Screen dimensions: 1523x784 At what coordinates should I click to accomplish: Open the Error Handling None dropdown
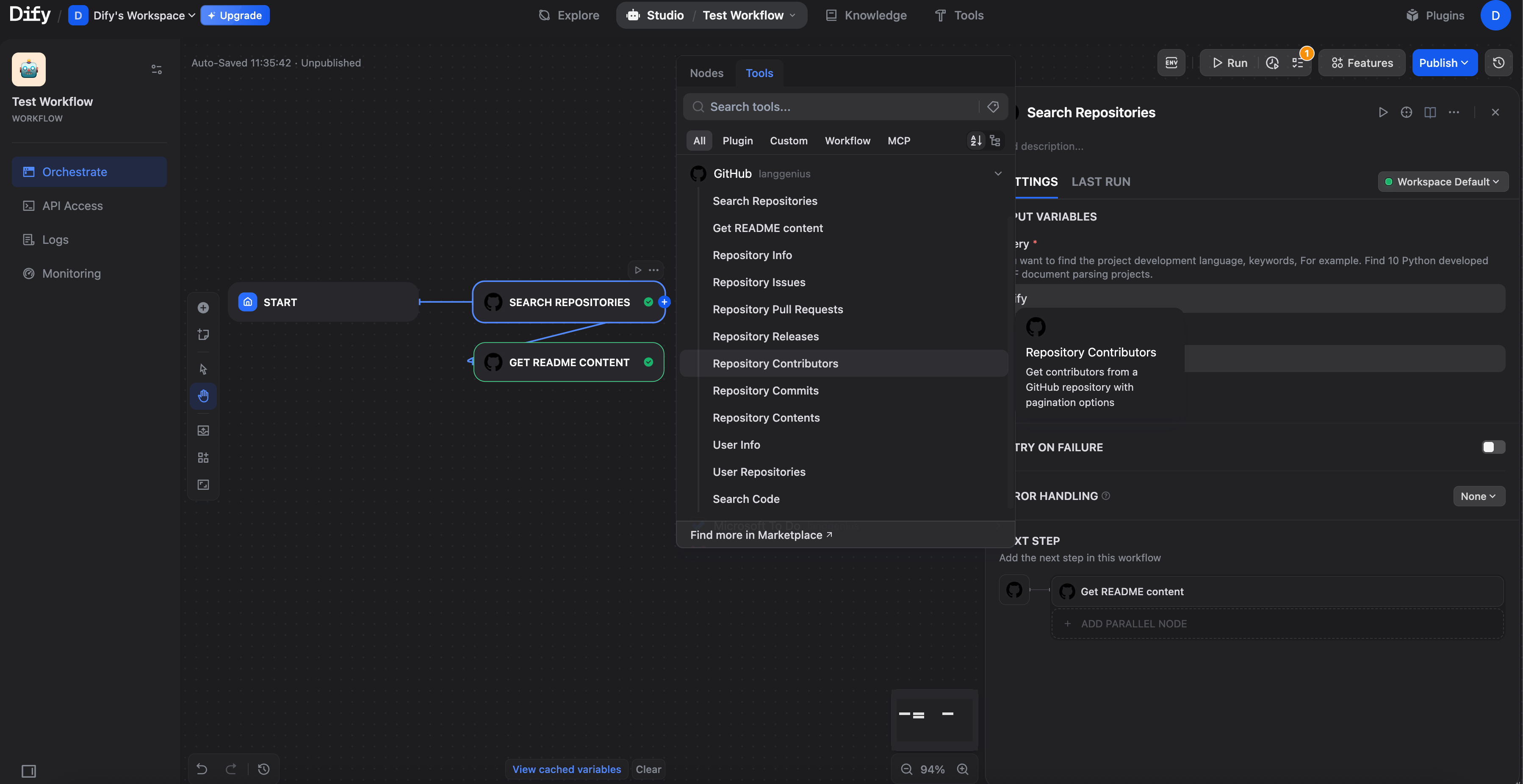[1478, 496]
